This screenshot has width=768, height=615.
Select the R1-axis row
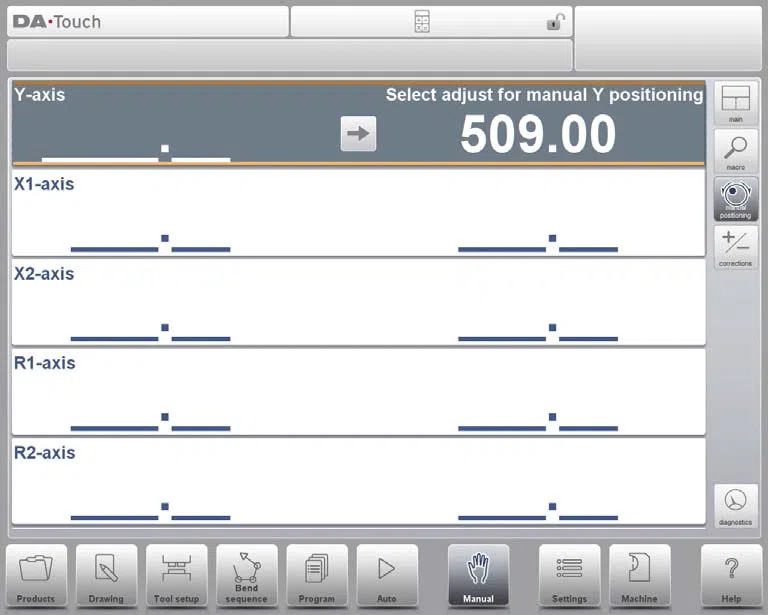point(359,392)
